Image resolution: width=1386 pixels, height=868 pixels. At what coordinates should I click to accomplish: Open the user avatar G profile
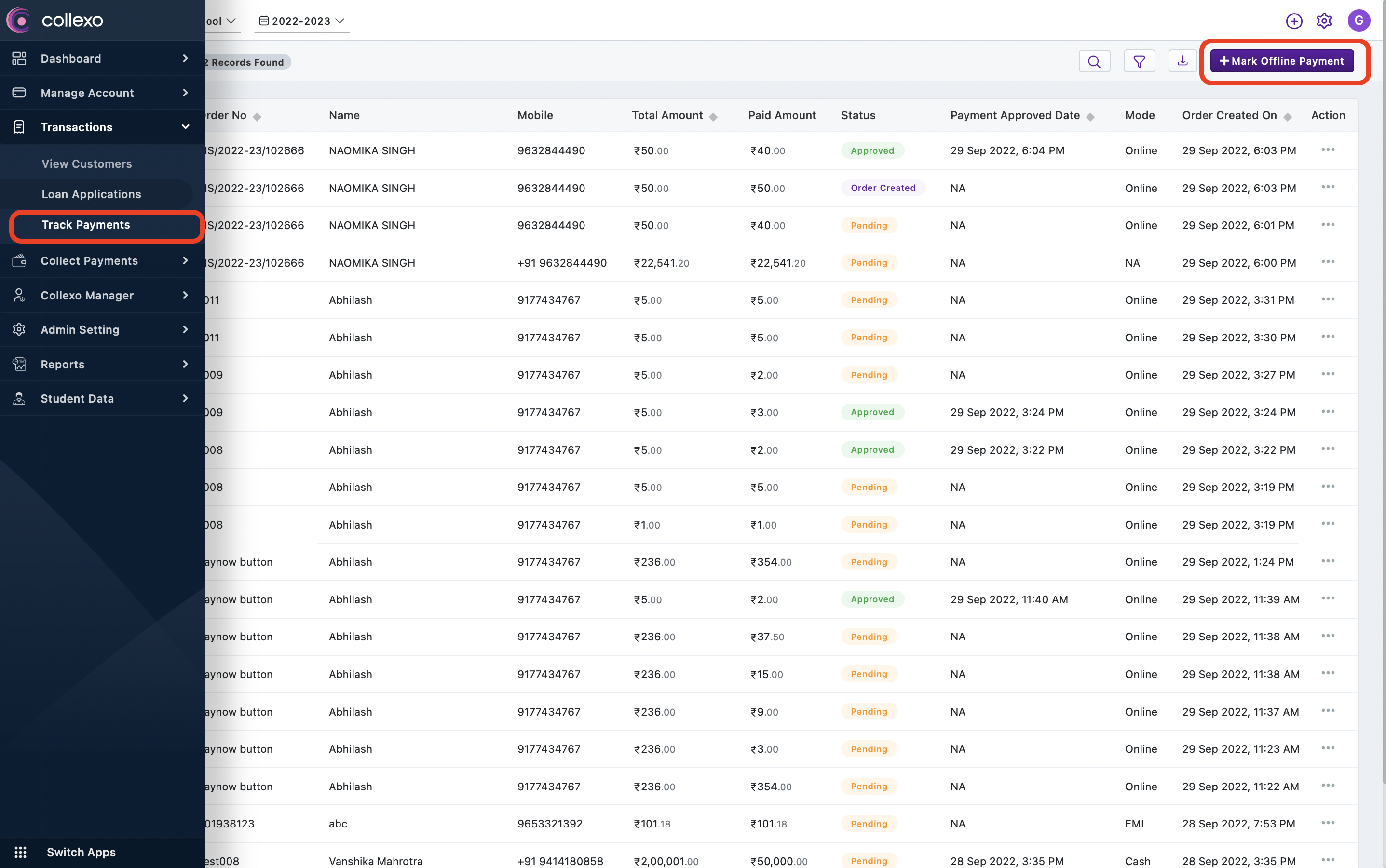pyautogui.click(x=1359, y=21)
